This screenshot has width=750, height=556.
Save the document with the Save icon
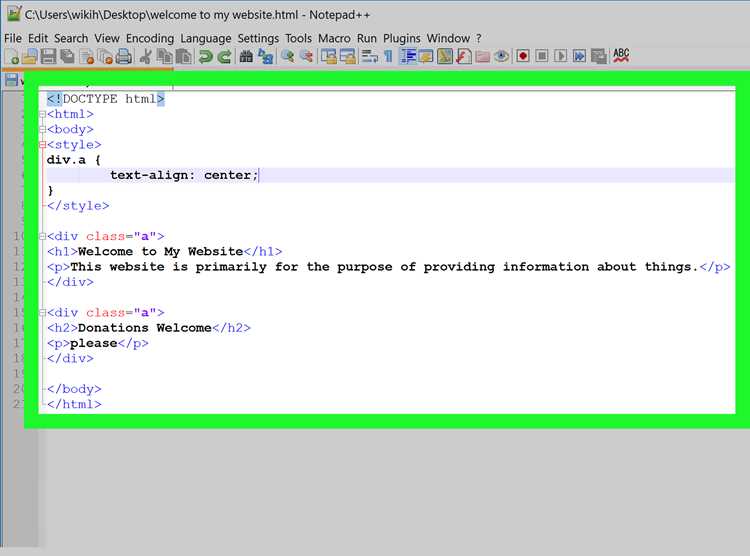pos(48,56)
